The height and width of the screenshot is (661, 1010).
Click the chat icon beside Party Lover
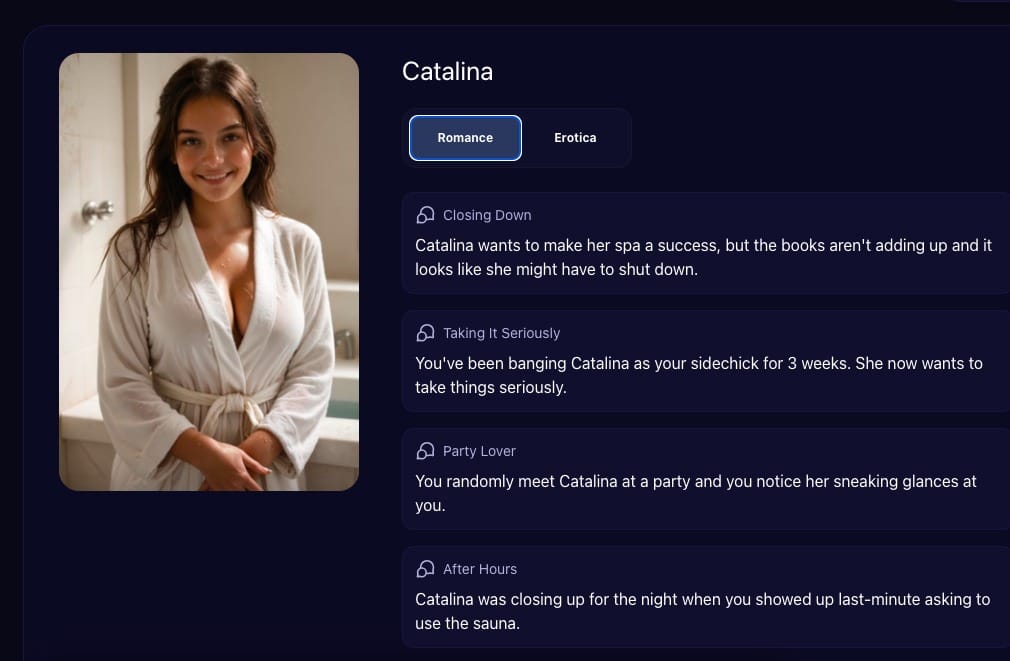425,451
